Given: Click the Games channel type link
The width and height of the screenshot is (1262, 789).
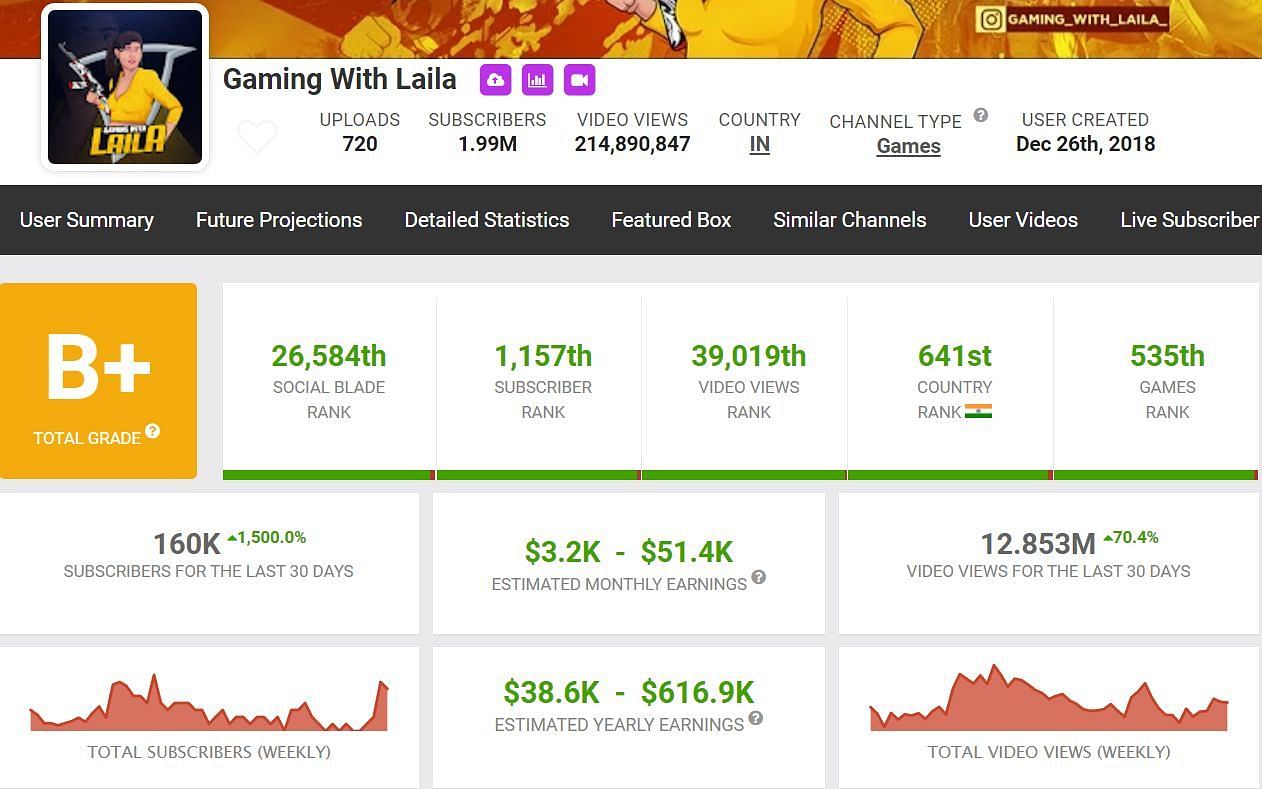Looking at the screenshot, I should click(x=908, y=146).
